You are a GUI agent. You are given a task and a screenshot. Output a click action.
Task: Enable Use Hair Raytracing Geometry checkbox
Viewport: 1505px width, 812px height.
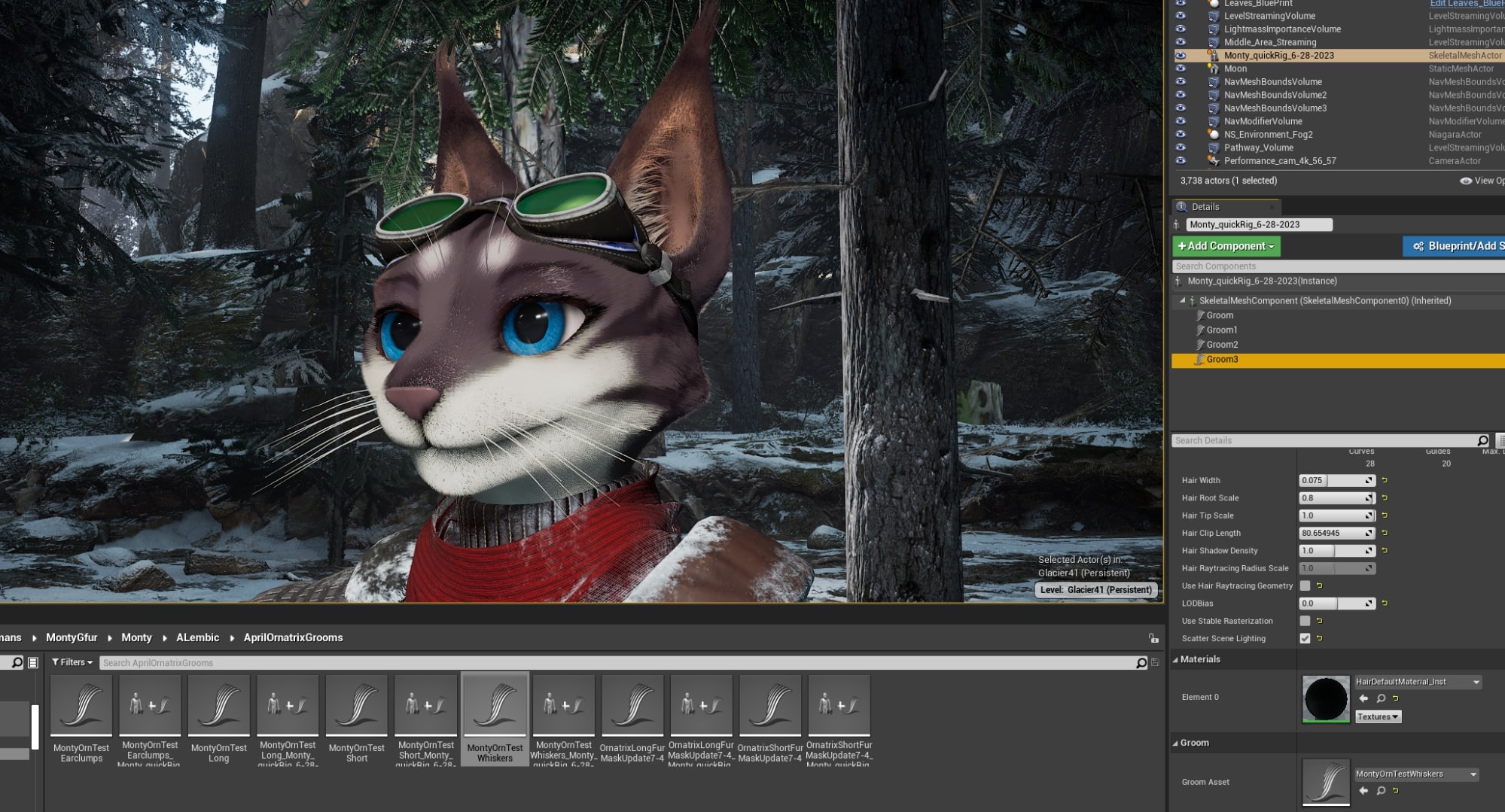(x=1305, y=585)
